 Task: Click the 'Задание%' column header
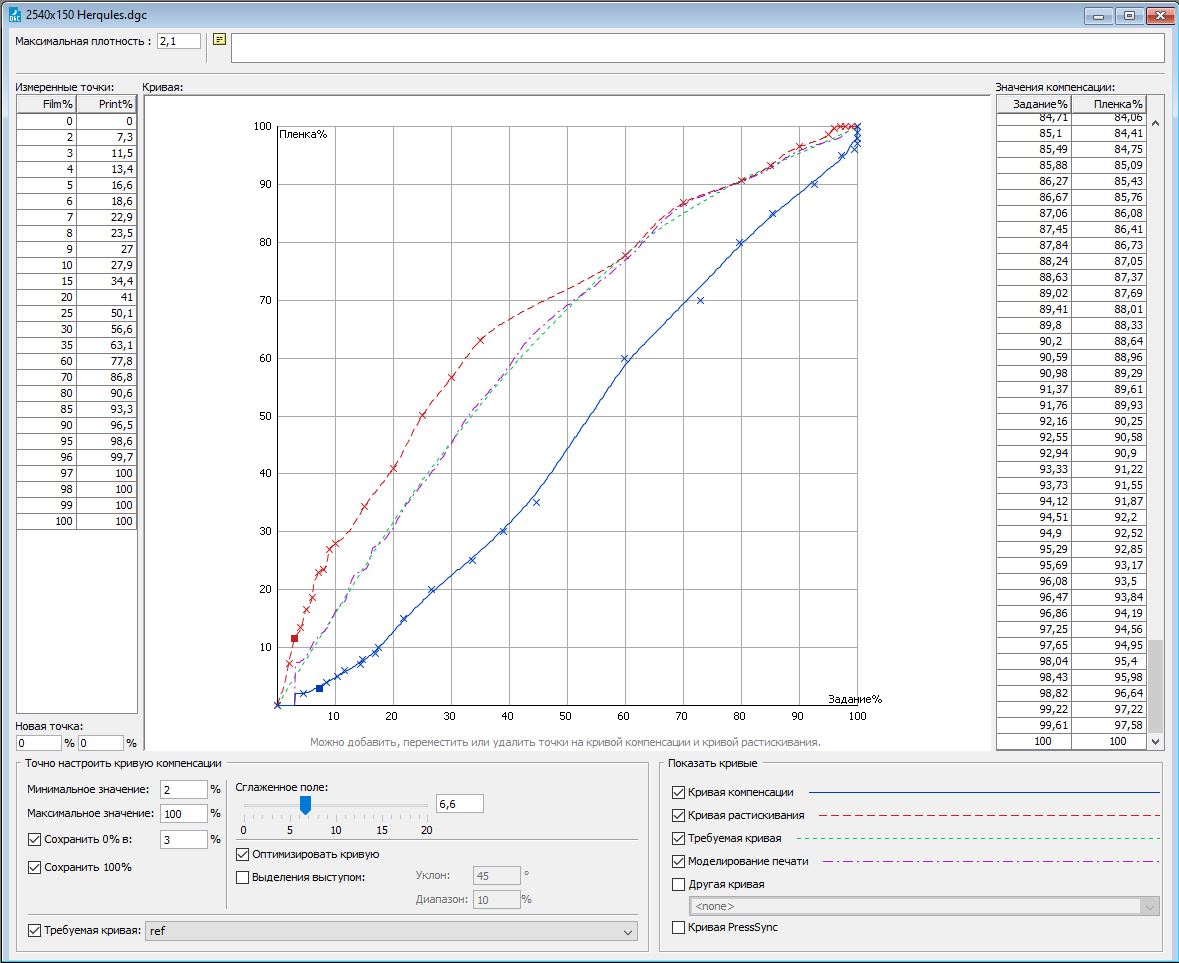pyautogui.click(x=1034, y=104)
